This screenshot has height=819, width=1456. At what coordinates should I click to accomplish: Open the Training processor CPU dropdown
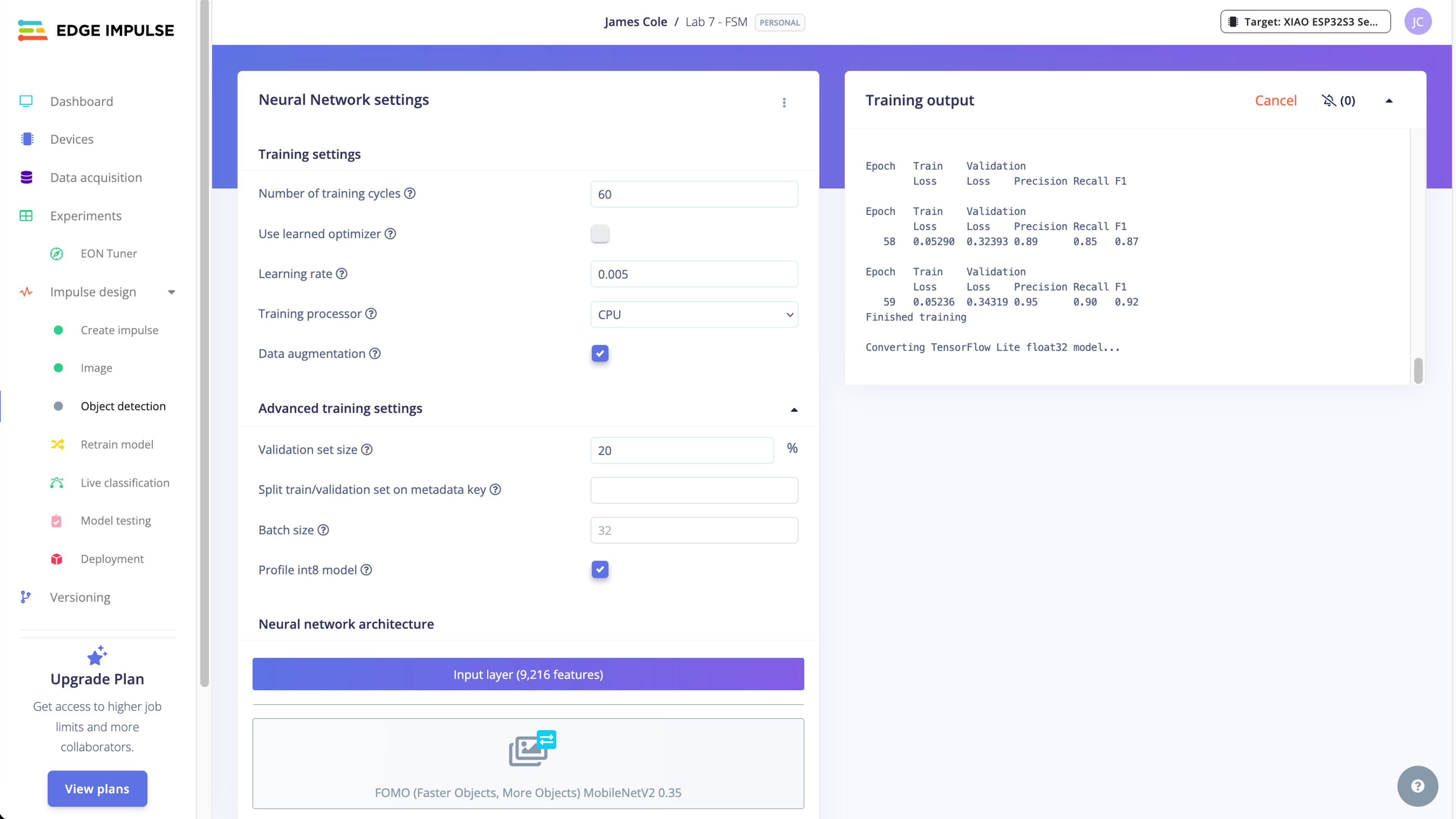coord(693,314)
